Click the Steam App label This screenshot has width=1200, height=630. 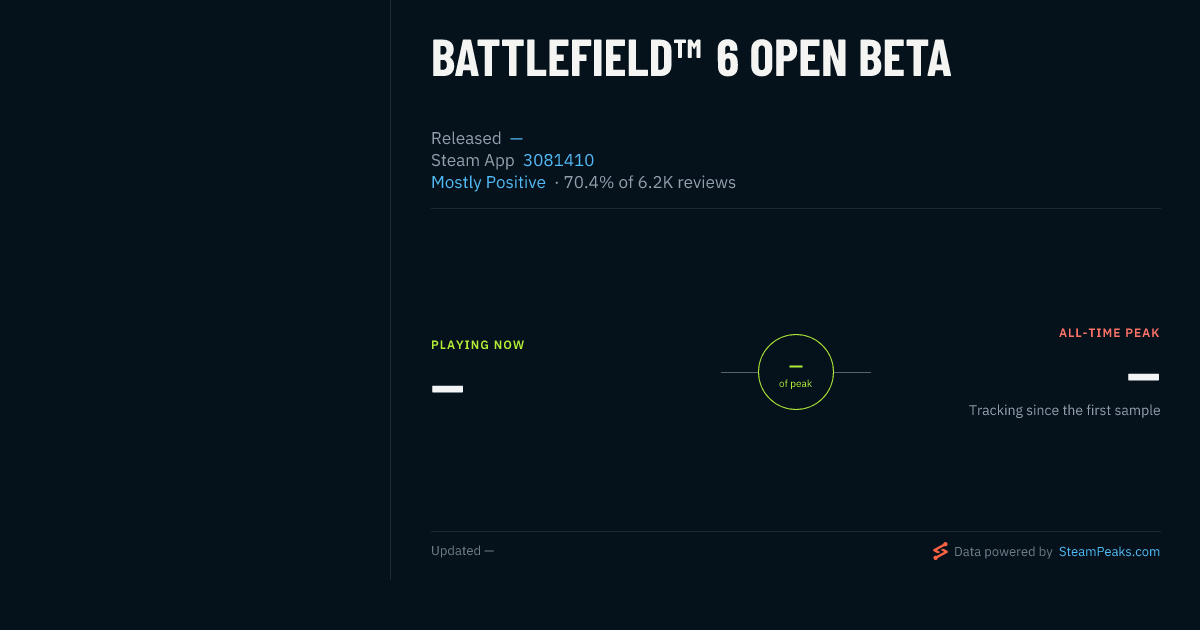click(x=473, y=160)
